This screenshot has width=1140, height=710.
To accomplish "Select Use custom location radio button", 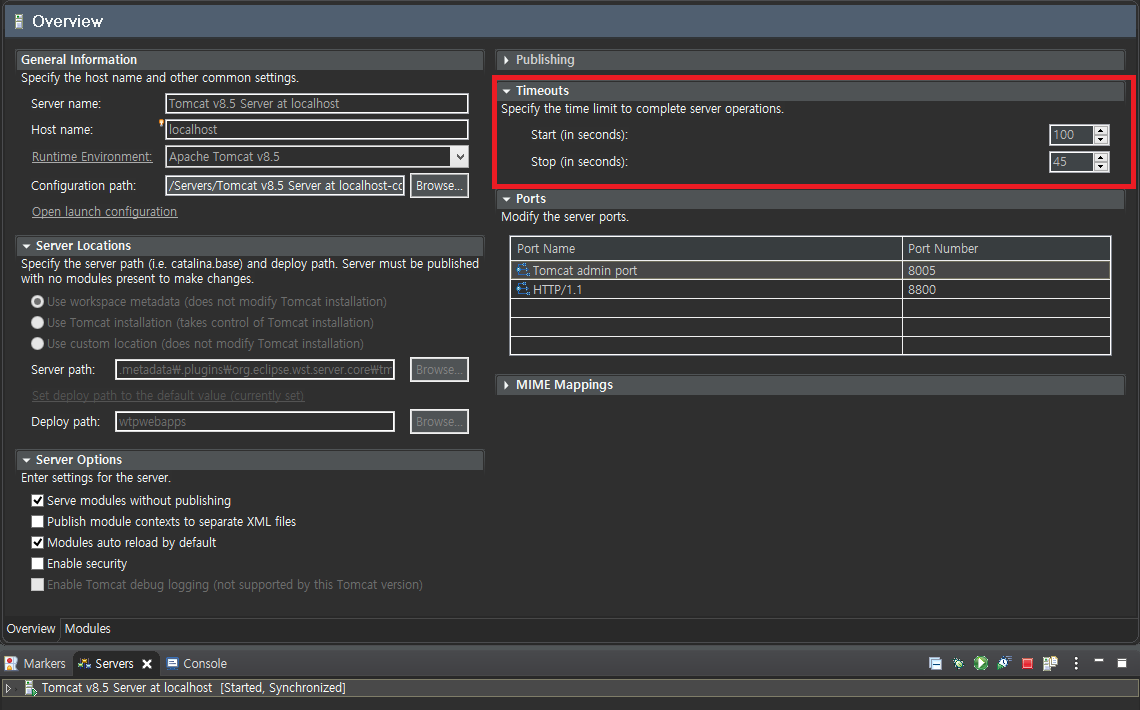I will pos(38,344).
